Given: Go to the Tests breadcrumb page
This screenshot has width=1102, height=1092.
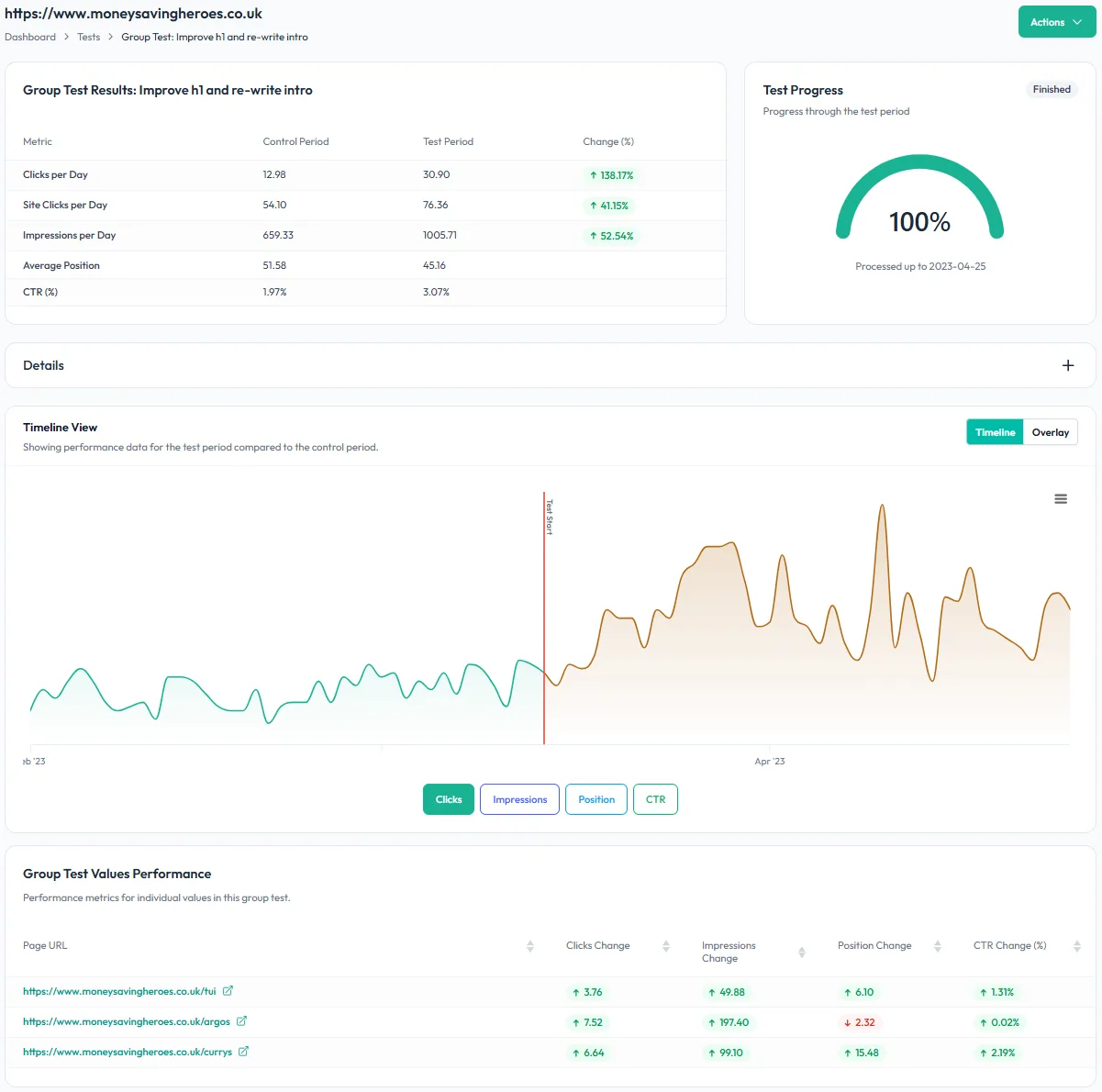Looking at the screenshot, I should [88, 37].
